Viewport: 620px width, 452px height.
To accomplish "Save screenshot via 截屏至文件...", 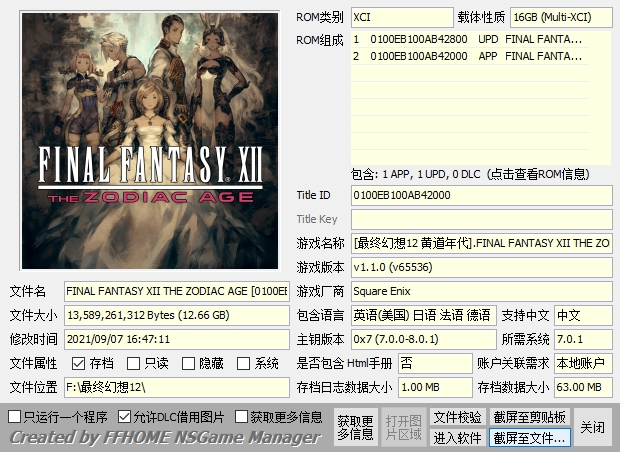I will 530,438.
